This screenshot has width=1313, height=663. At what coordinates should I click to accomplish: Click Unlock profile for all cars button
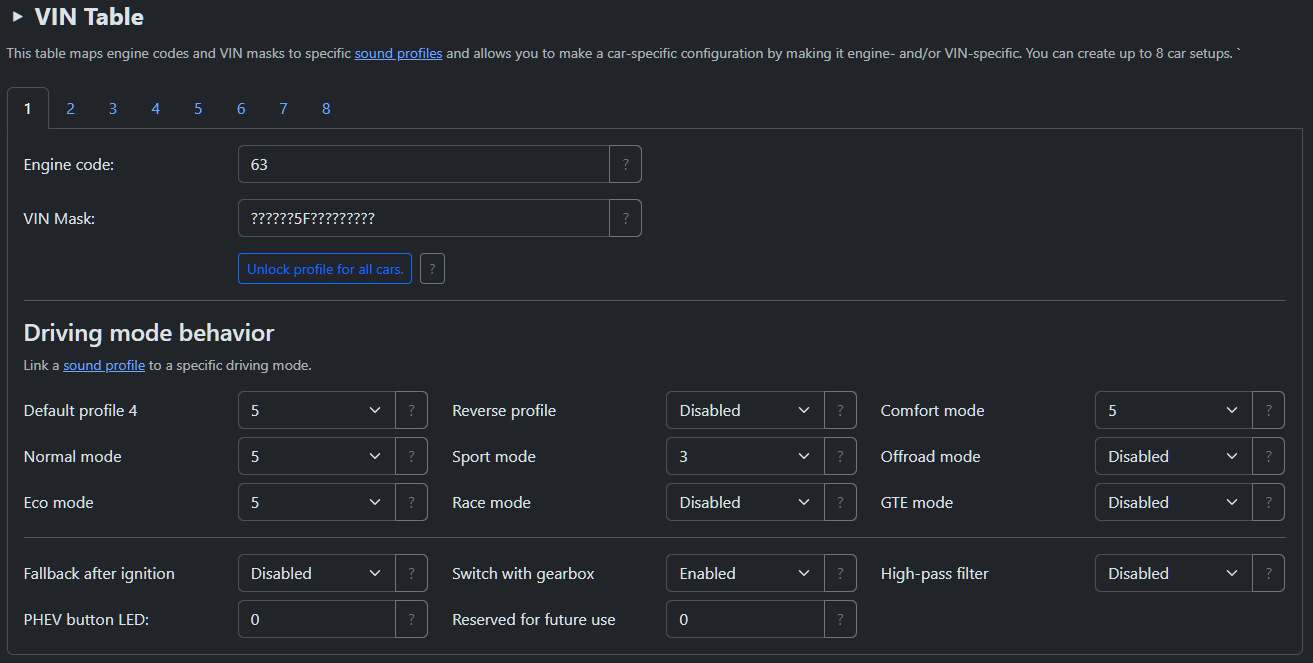[325, 269]
